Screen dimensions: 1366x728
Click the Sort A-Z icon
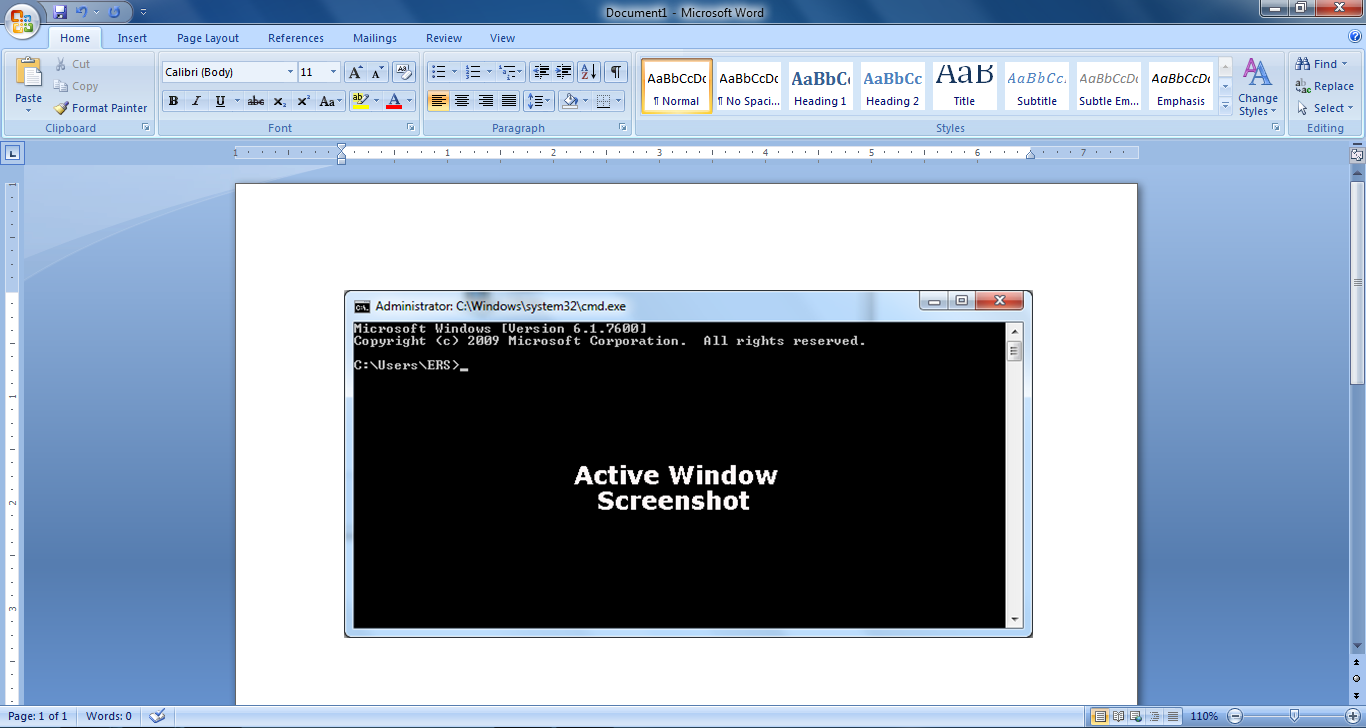[588, 72]
